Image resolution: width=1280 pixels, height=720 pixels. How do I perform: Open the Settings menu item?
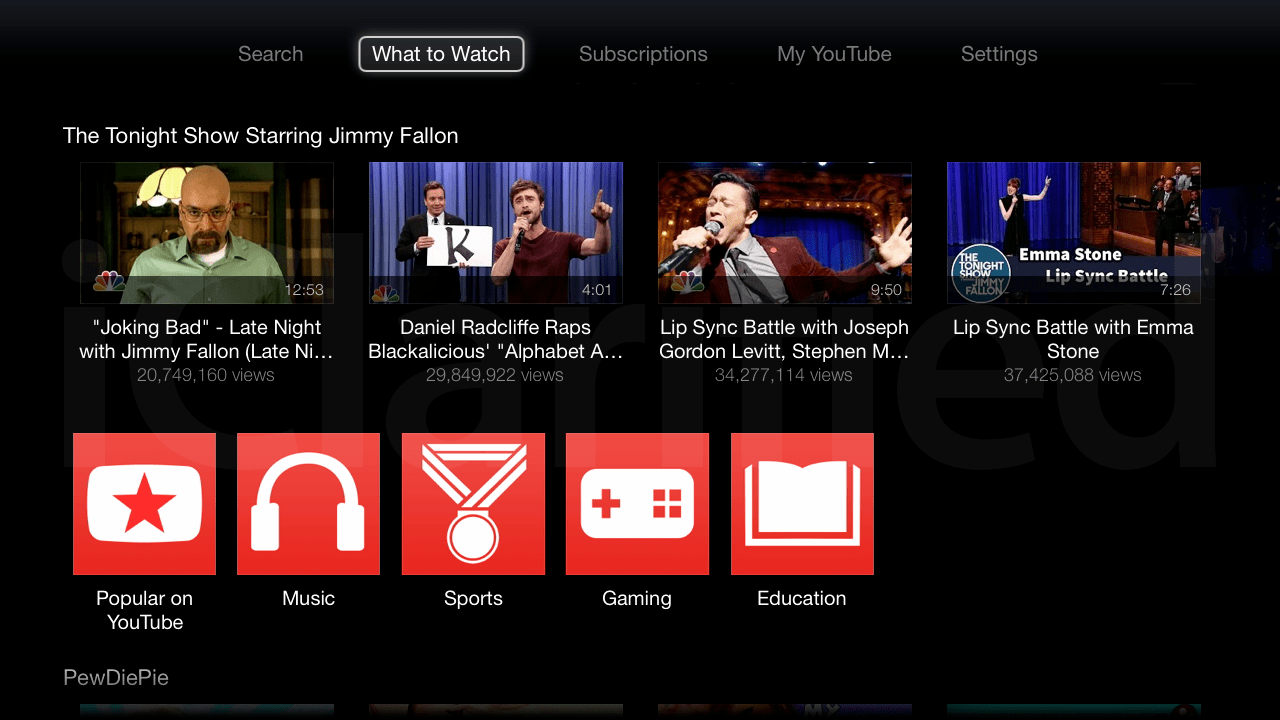(x=999, y=54)
